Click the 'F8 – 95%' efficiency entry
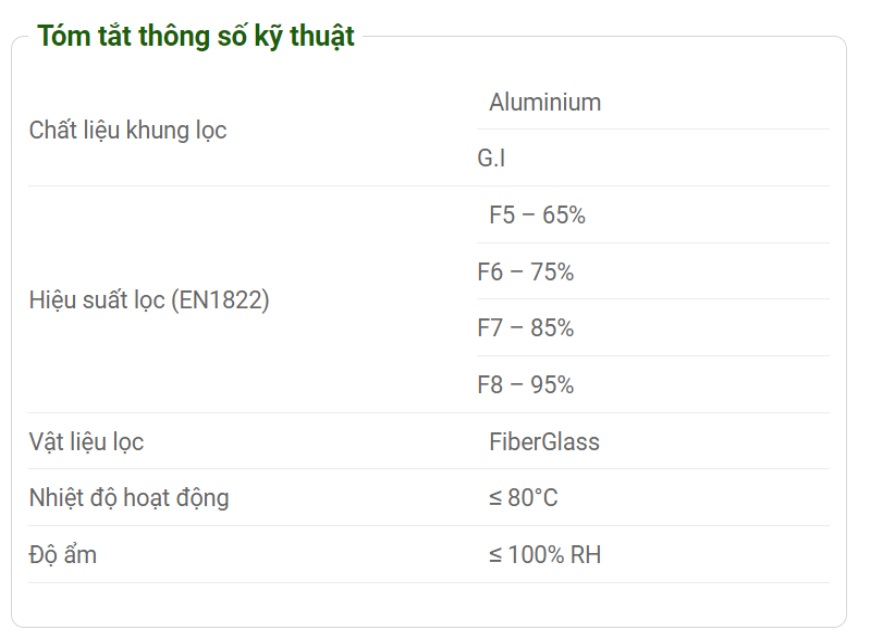878x641 pixels. [525, 385]
